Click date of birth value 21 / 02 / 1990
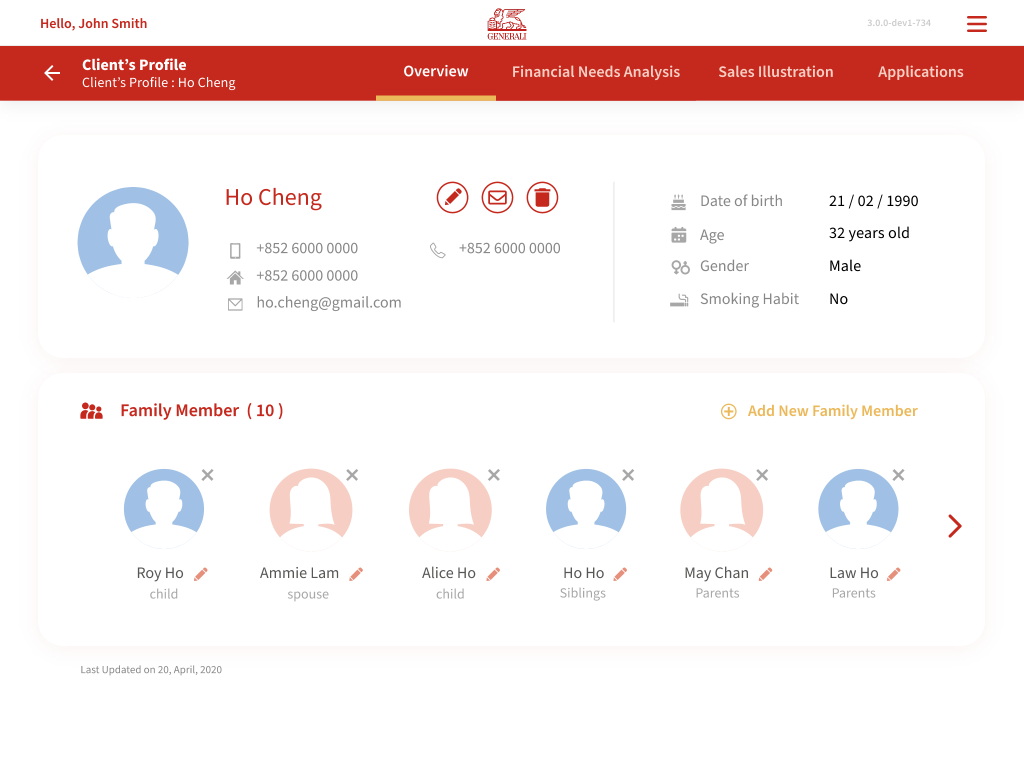Image resolution: width=1024 pixels, height=768 pixels. pos(873,201)
